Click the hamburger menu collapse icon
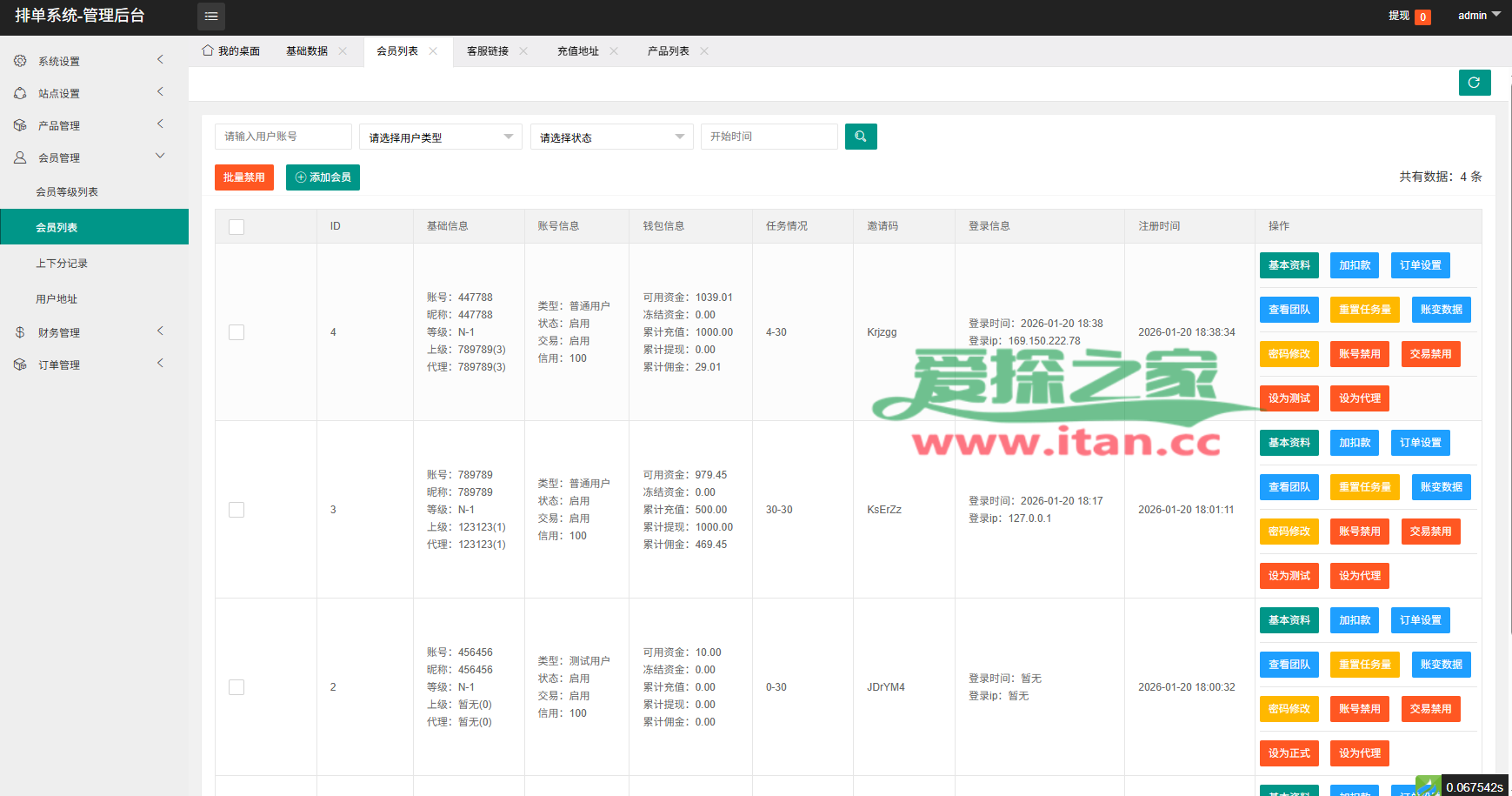 pos(210,17)
